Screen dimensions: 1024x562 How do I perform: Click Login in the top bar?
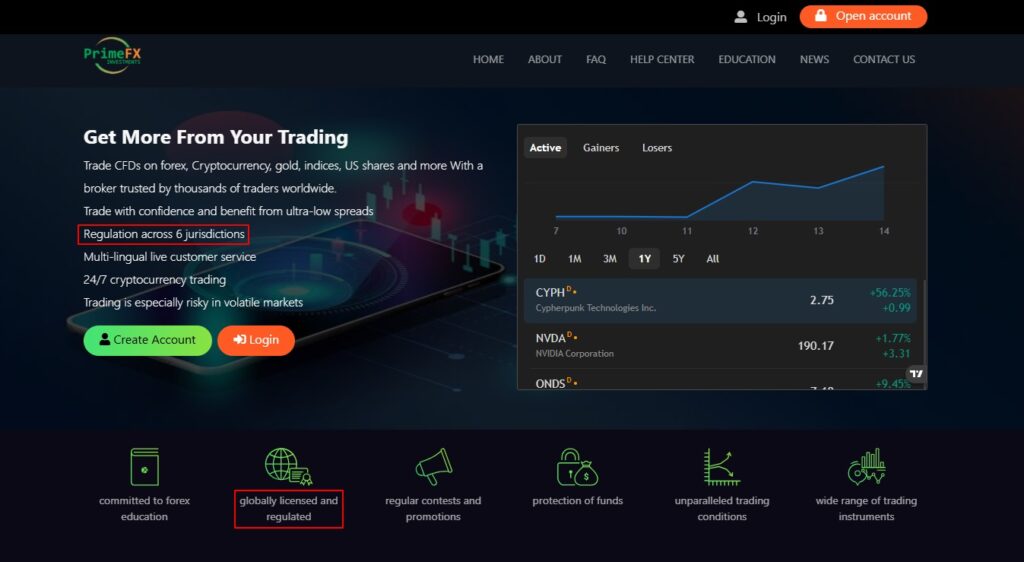(x=771, y=18)
